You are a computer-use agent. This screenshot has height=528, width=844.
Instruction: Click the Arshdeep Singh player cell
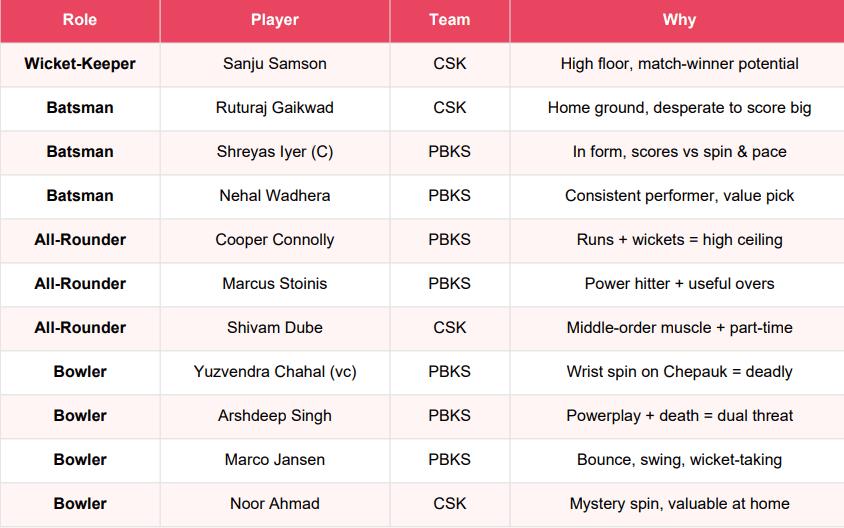[x=275, y=416]
